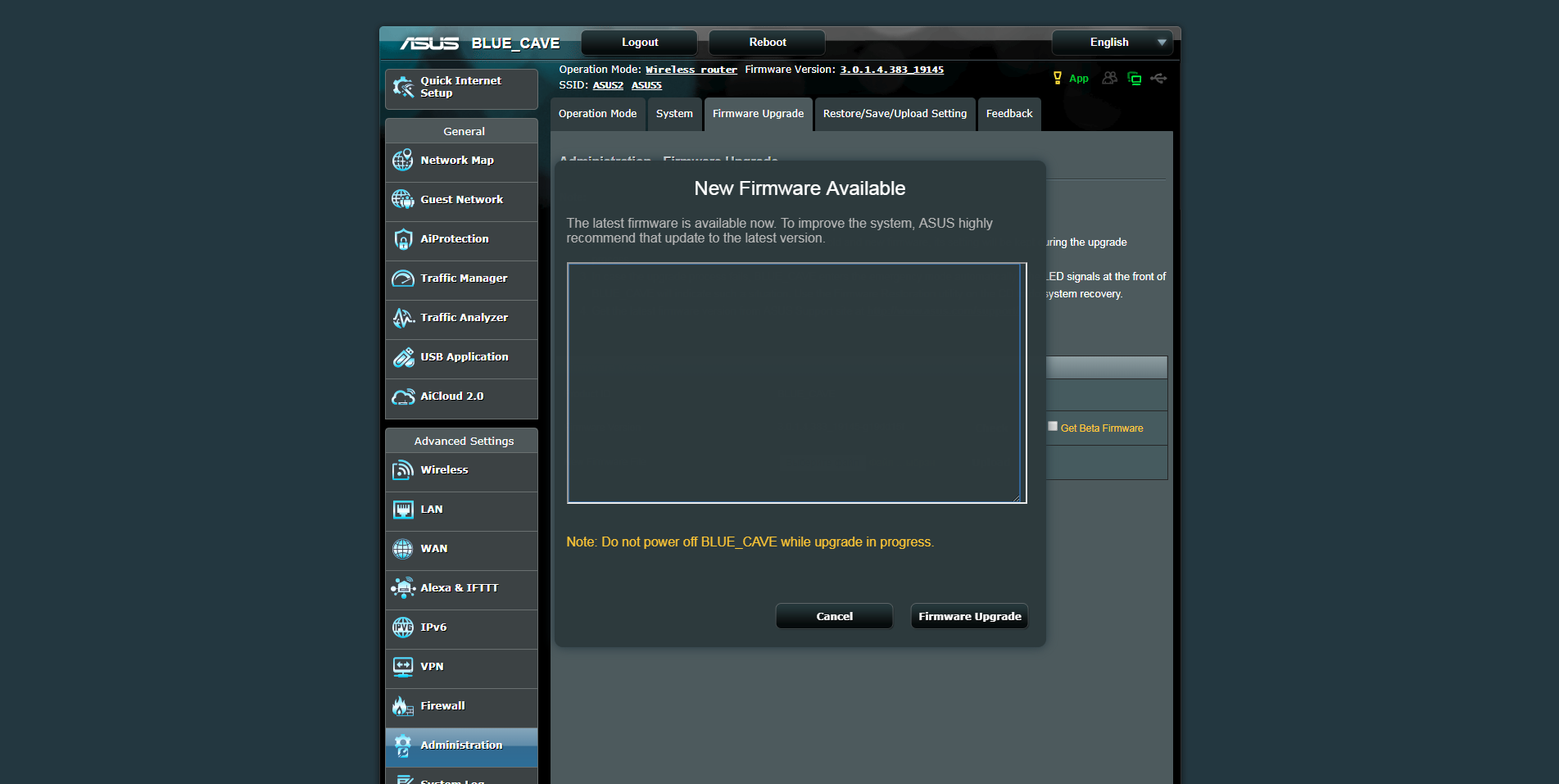This screenshot has height=784, width=1559.
Task: Click the AiProtection shield icon
Action: 403,239
